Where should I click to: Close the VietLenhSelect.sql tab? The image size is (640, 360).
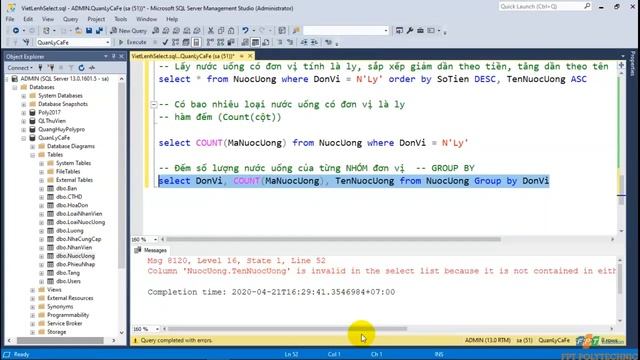point(250,56)
